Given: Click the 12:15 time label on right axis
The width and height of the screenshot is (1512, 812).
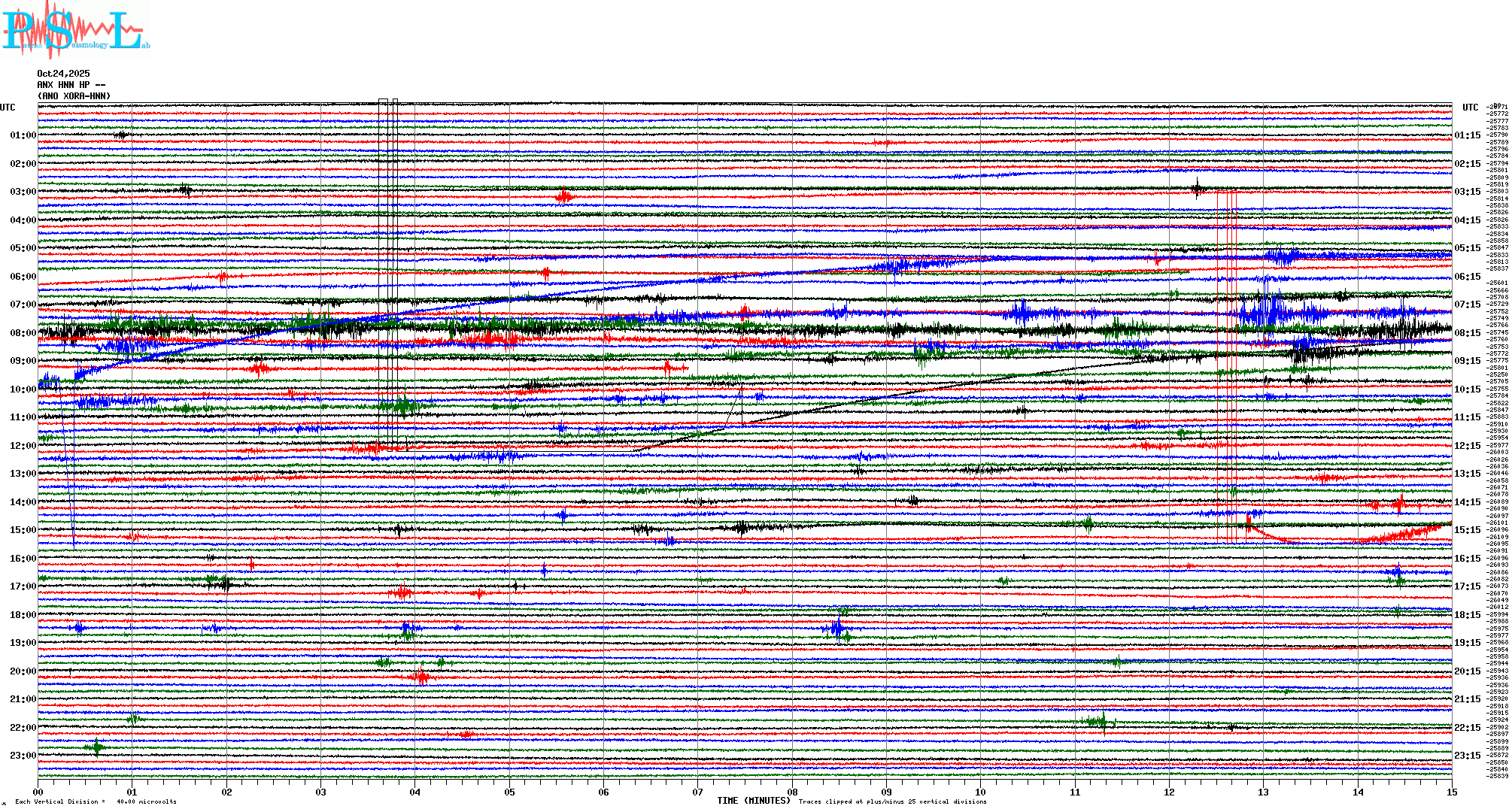Looking at the screenshot, I should pos(1467,446).
